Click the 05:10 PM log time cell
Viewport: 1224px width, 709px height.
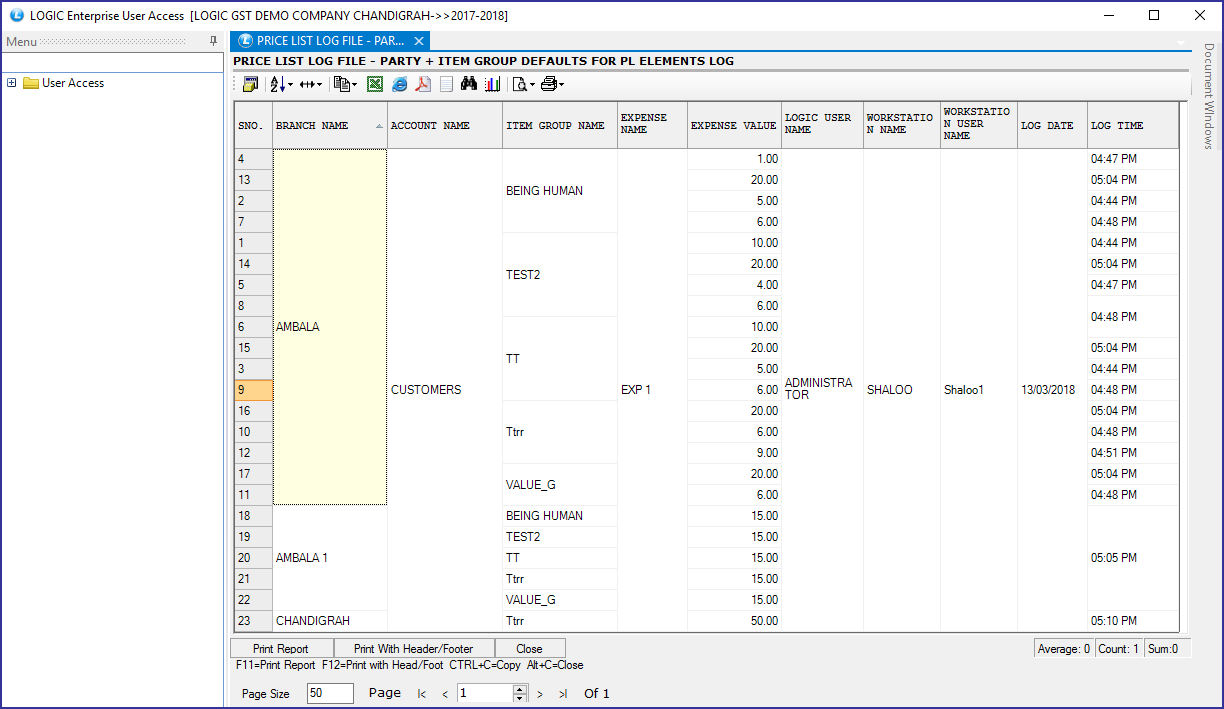pos(1133,621)
